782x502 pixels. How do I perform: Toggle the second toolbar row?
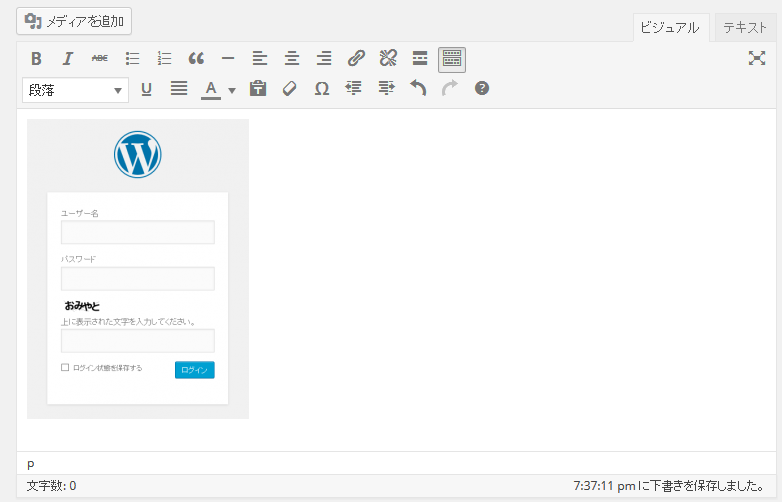pos(452,58)
